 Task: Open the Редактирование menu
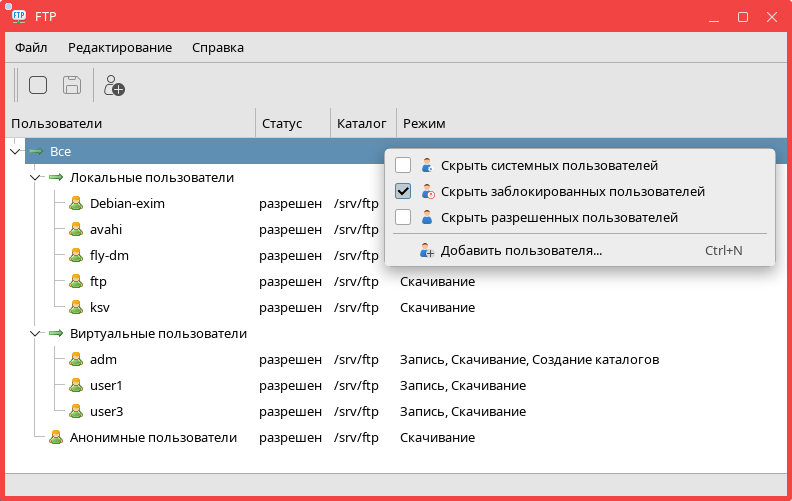(120, 47)
